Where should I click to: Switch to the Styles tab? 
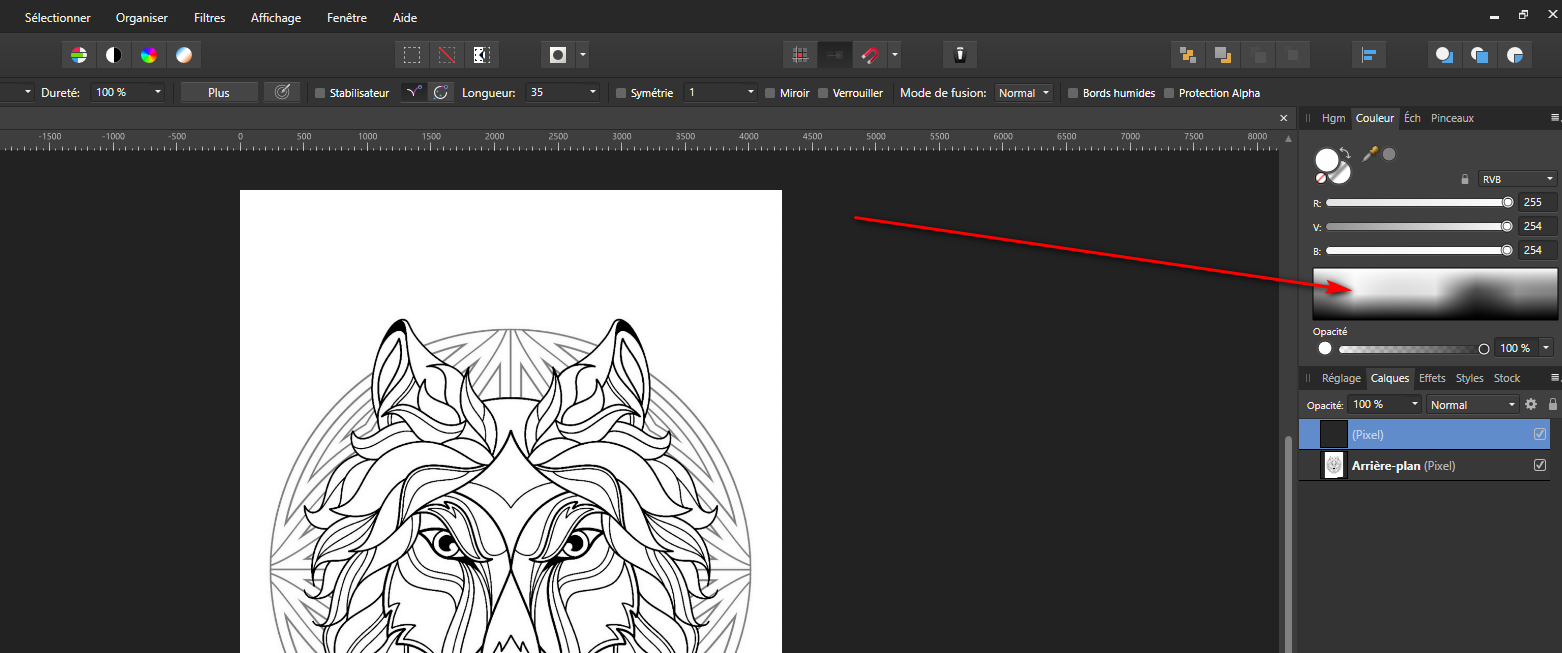pyautogui.click(x=1469, y=378)
